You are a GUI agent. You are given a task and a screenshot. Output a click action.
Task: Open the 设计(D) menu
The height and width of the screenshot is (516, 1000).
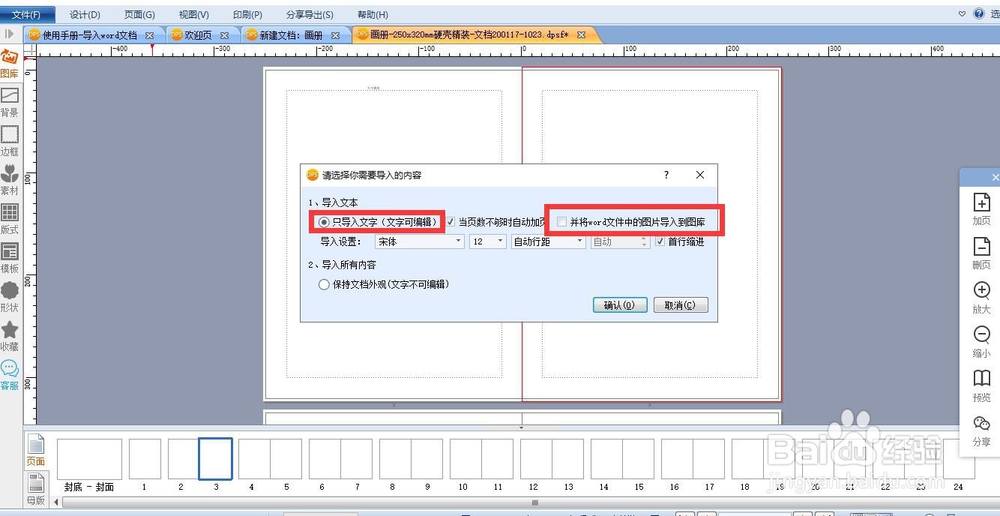pos(85,15)
